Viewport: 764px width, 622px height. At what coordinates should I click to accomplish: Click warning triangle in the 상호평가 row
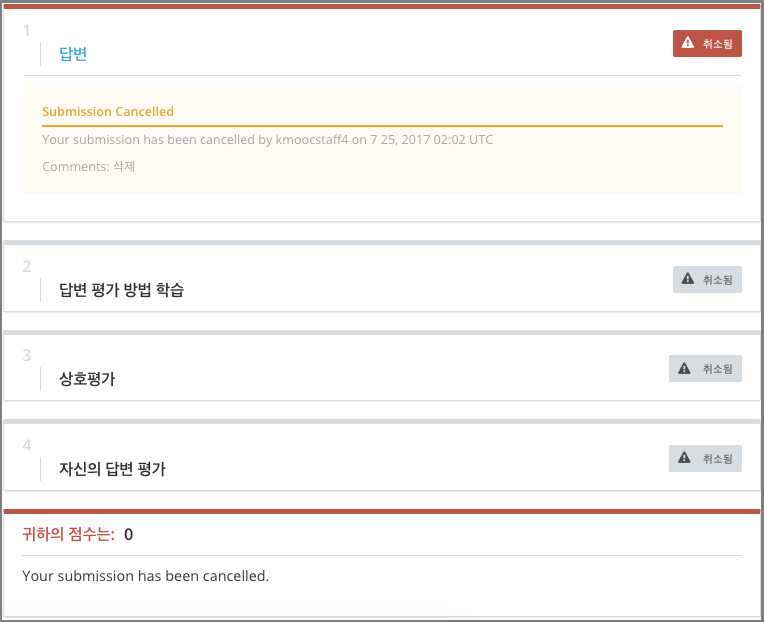click(684, 368)
